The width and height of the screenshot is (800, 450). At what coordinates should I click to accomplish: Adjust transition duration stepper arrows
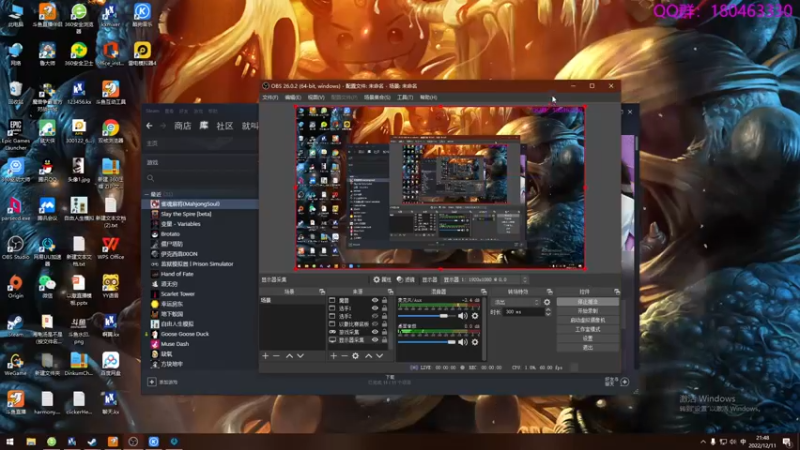click(548, 312)
